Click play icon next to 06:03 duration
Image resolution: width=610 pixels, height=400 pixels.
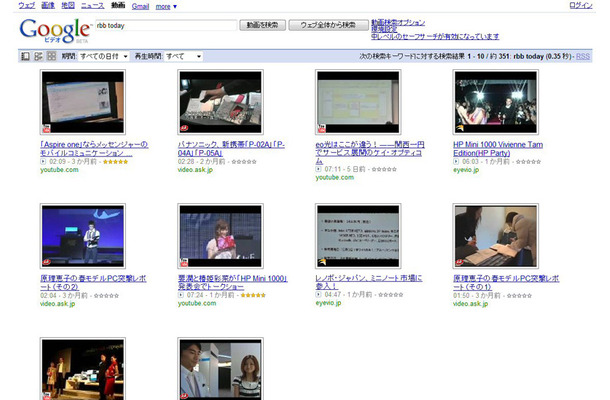pos(456,161)
